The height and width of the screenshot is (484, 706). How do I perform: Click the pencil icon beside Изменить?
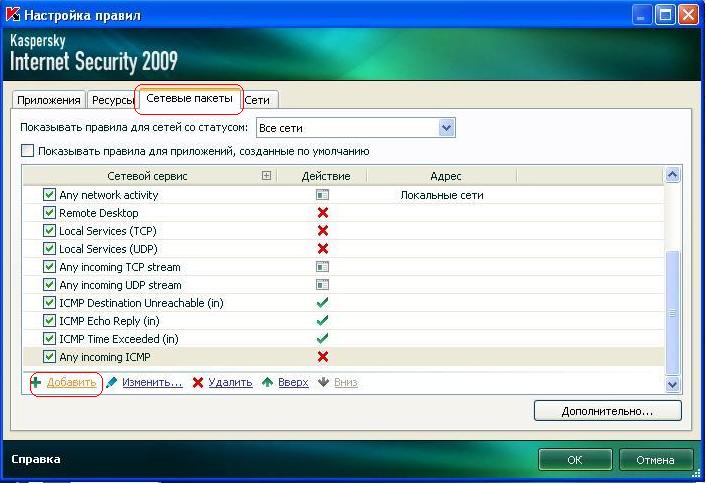coord(112,383)
